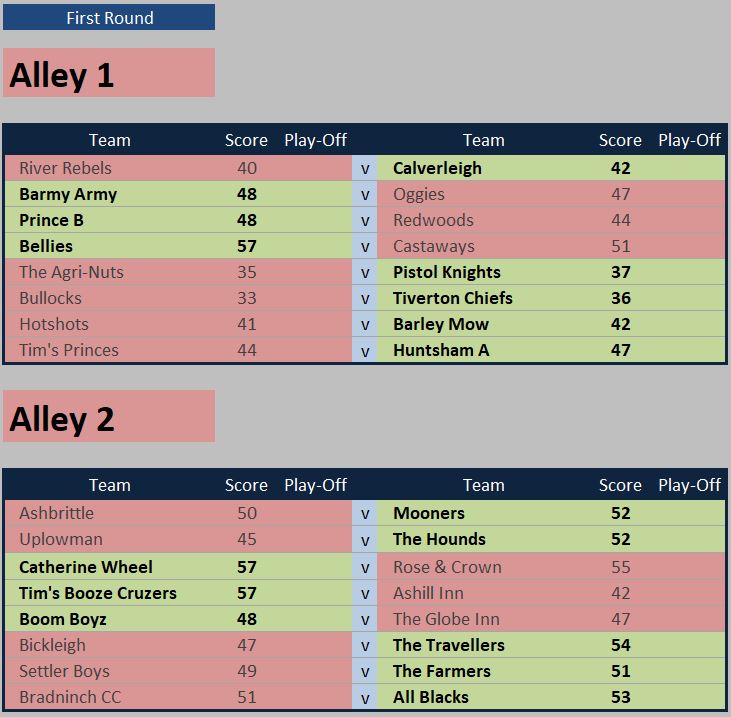Viewport: 731px width, 717px height.
Task: Select the Tiverton Chiefs cell
Action: 483,298
